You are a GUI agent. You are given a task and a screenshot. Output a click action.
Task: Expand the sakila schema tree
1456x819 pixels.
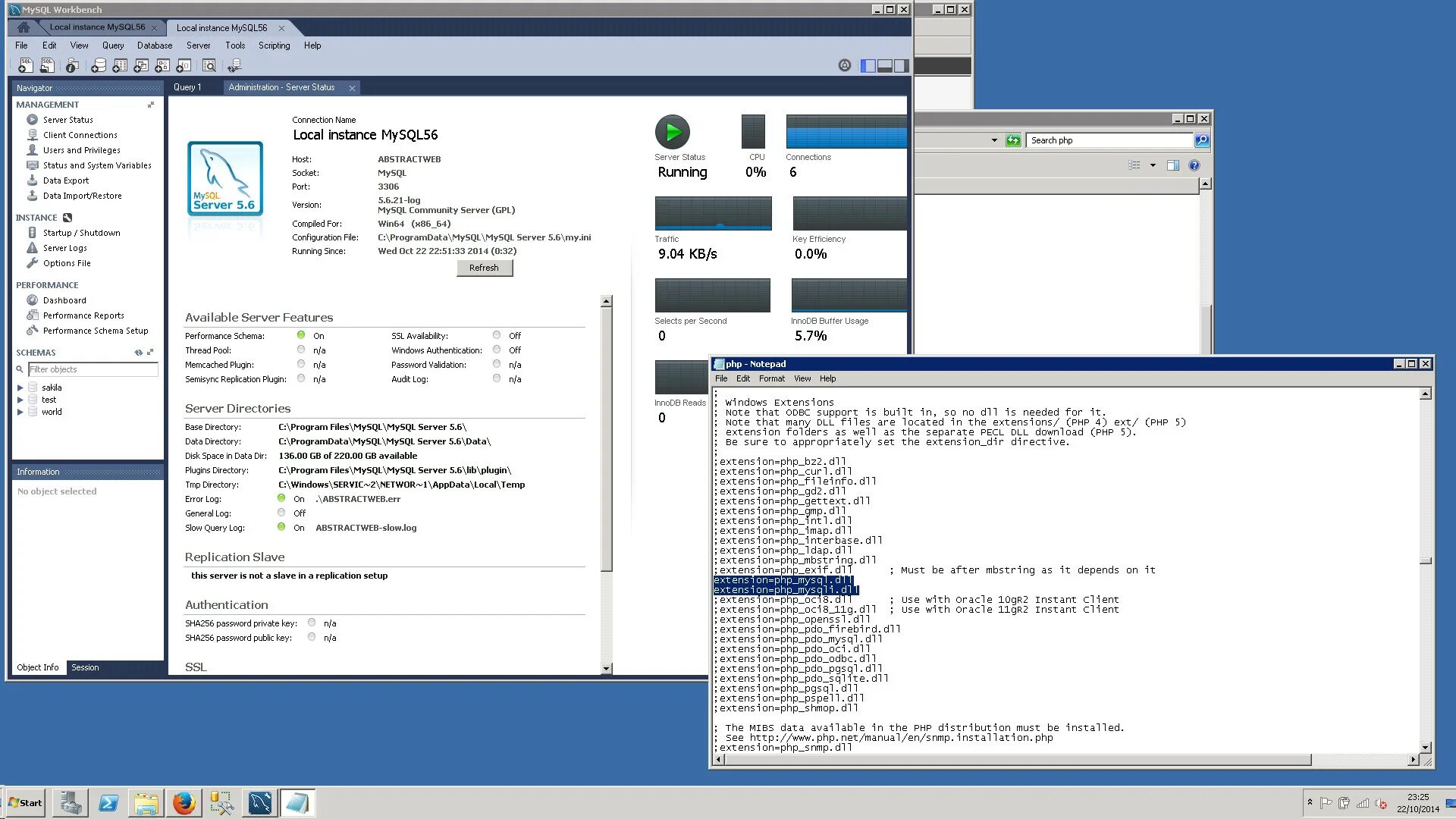coord(20,388)
